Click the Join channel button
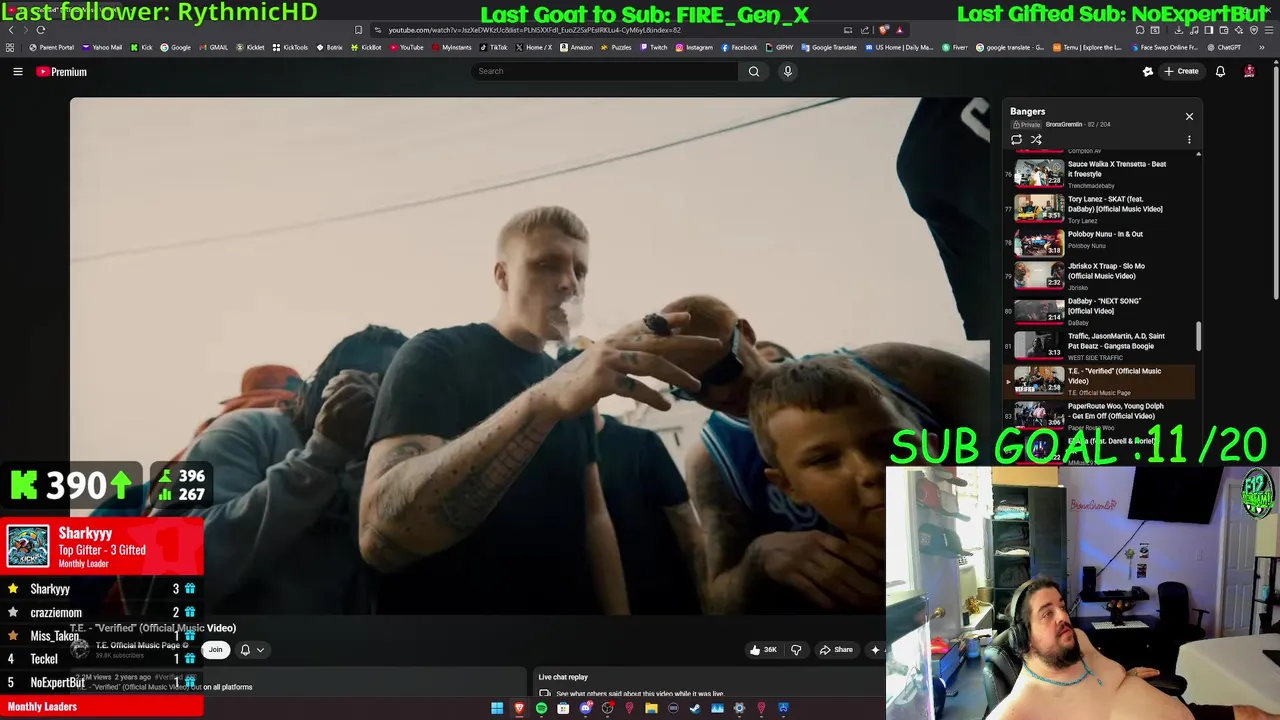The image size is (1280, 720). coord(215,650)
